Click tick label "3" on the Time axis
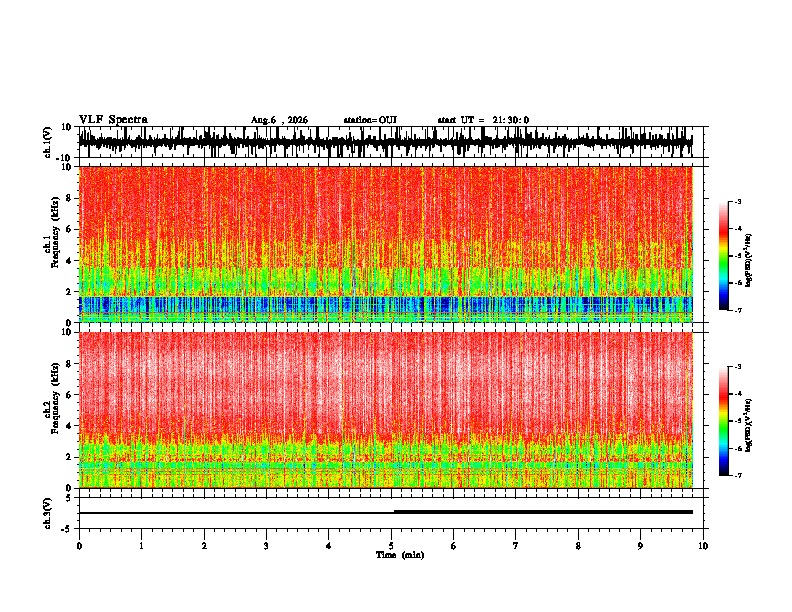The width and height of the screenshot is (792, 612). point(266,546)
